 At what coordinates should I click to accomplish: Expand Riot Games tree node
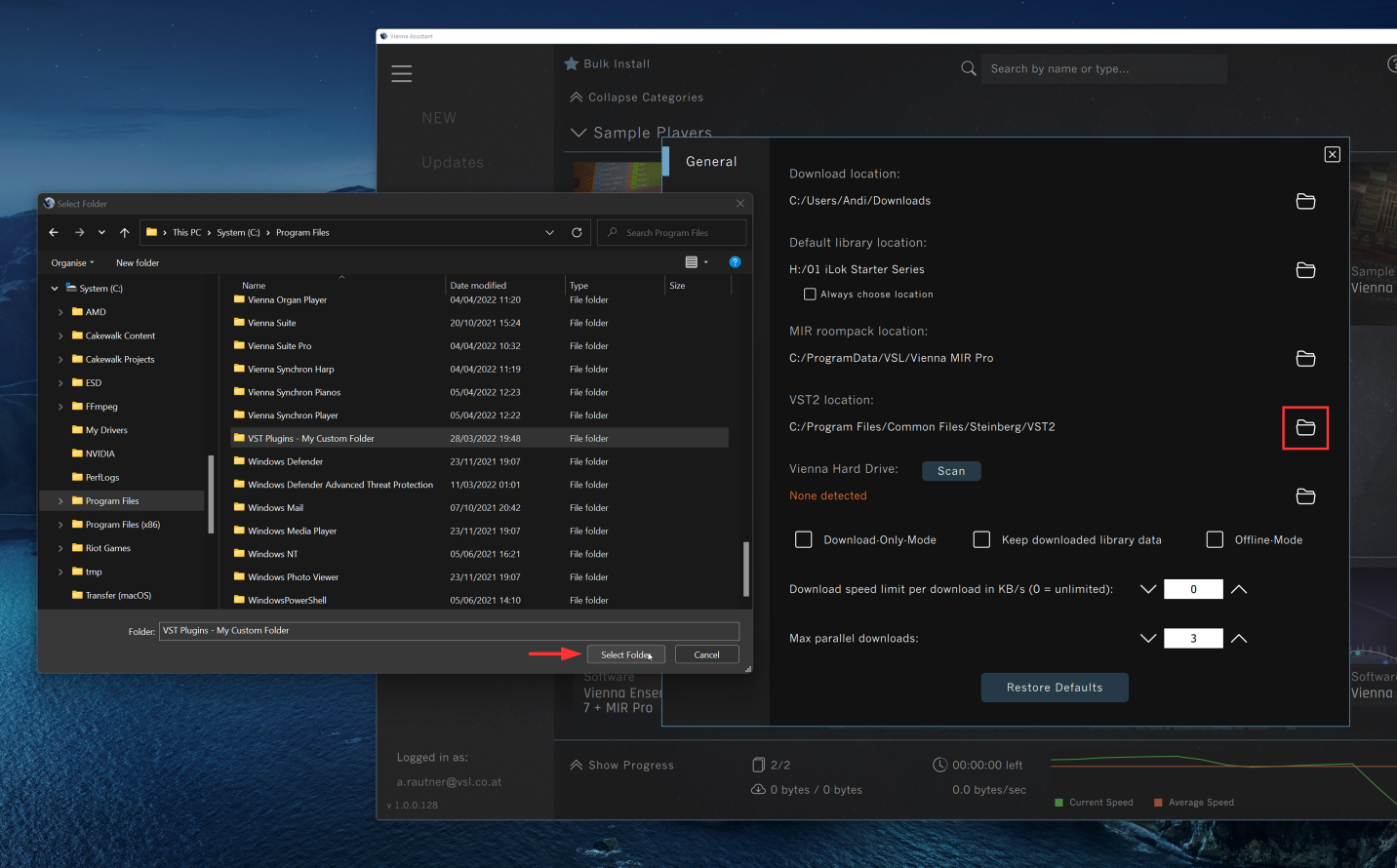(60, 548)
